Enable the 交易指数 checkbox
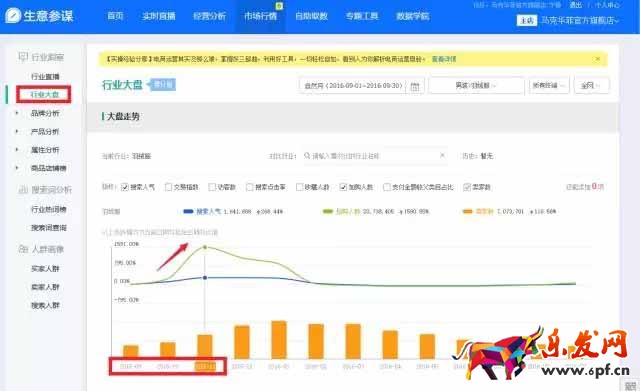The height and width of the screenshot is (391, 640). point(168,187)
